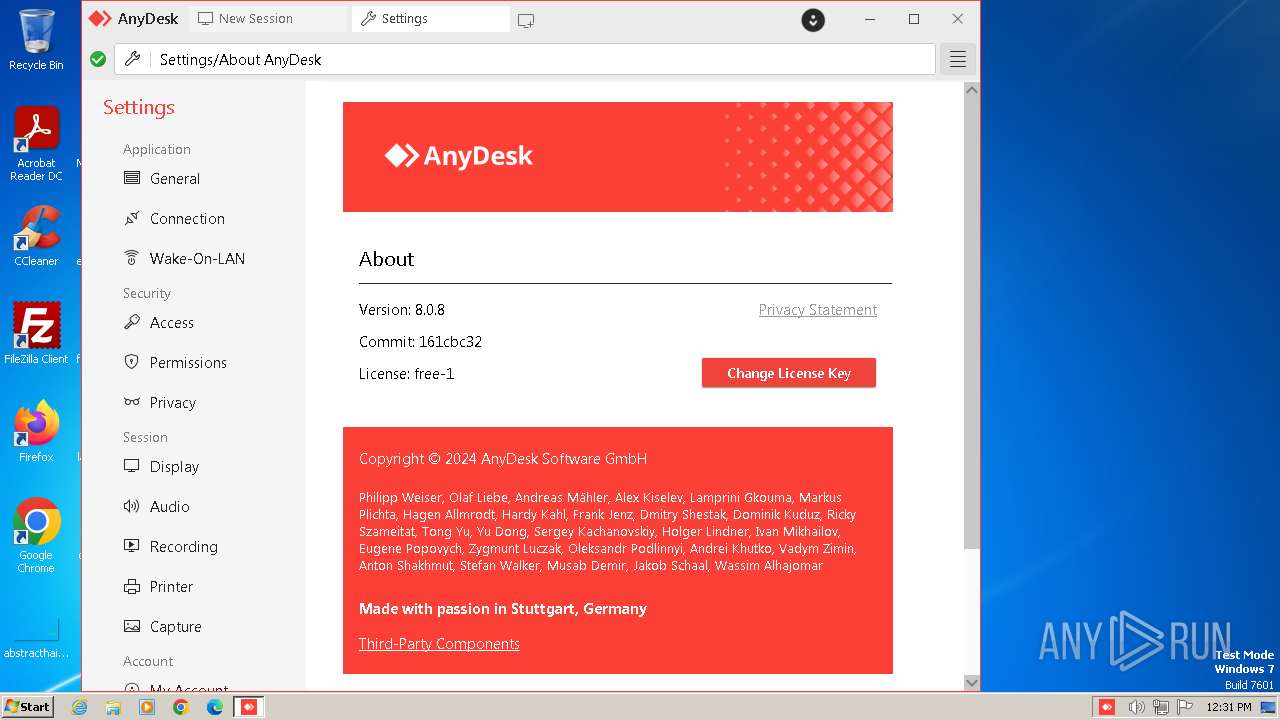Viewport: 1280px width, 720px height.
Task: Click the License: free-1 text
Action: (407, 374)
